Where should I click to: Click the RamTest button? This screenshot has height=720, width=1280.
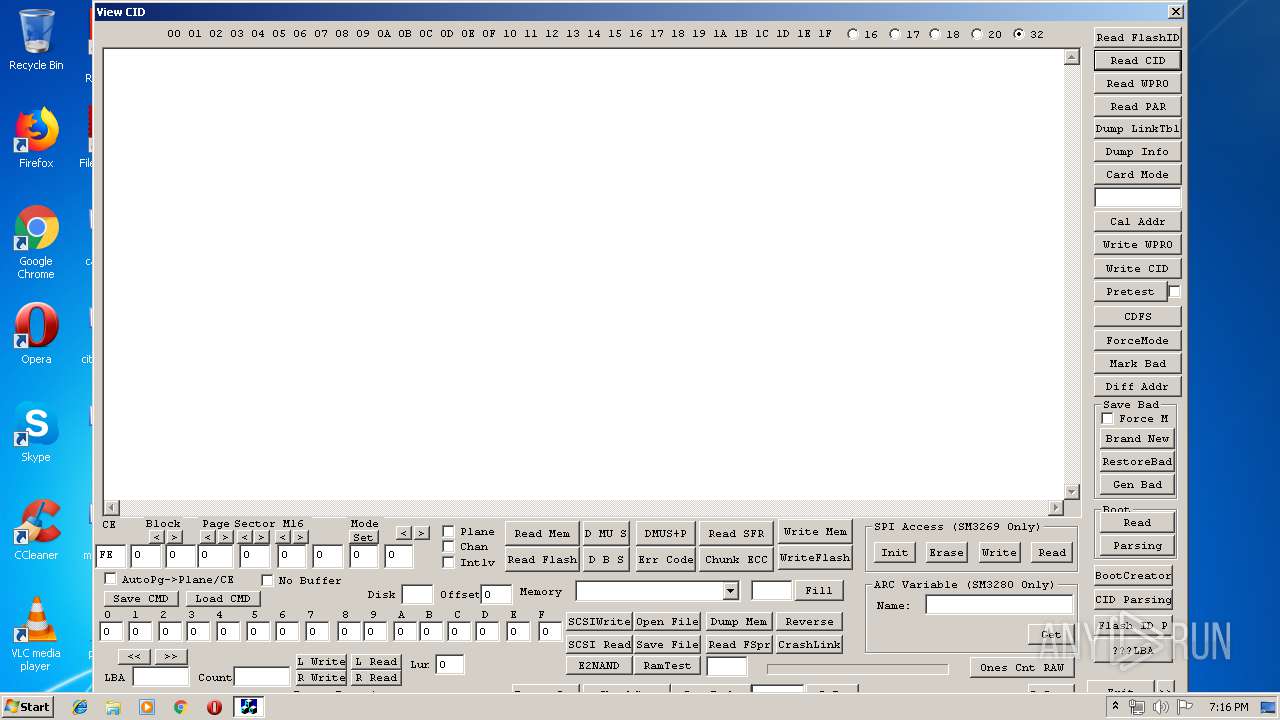[667, 666]
